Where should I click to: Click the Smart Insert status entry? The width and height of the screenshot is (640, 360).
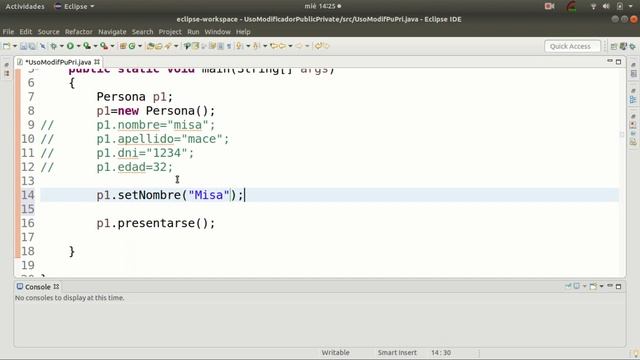[x=397, y=353]
